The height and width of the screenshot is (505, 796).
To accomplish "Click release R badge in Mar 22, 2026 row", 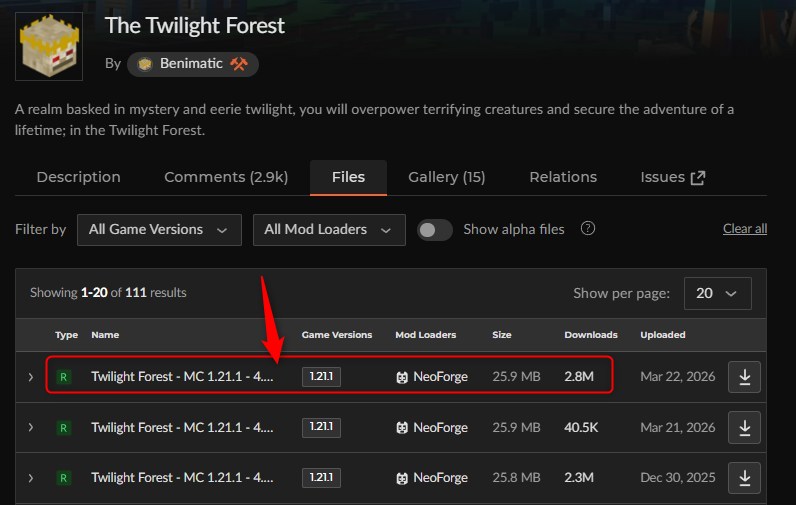I will coord(63,377).
